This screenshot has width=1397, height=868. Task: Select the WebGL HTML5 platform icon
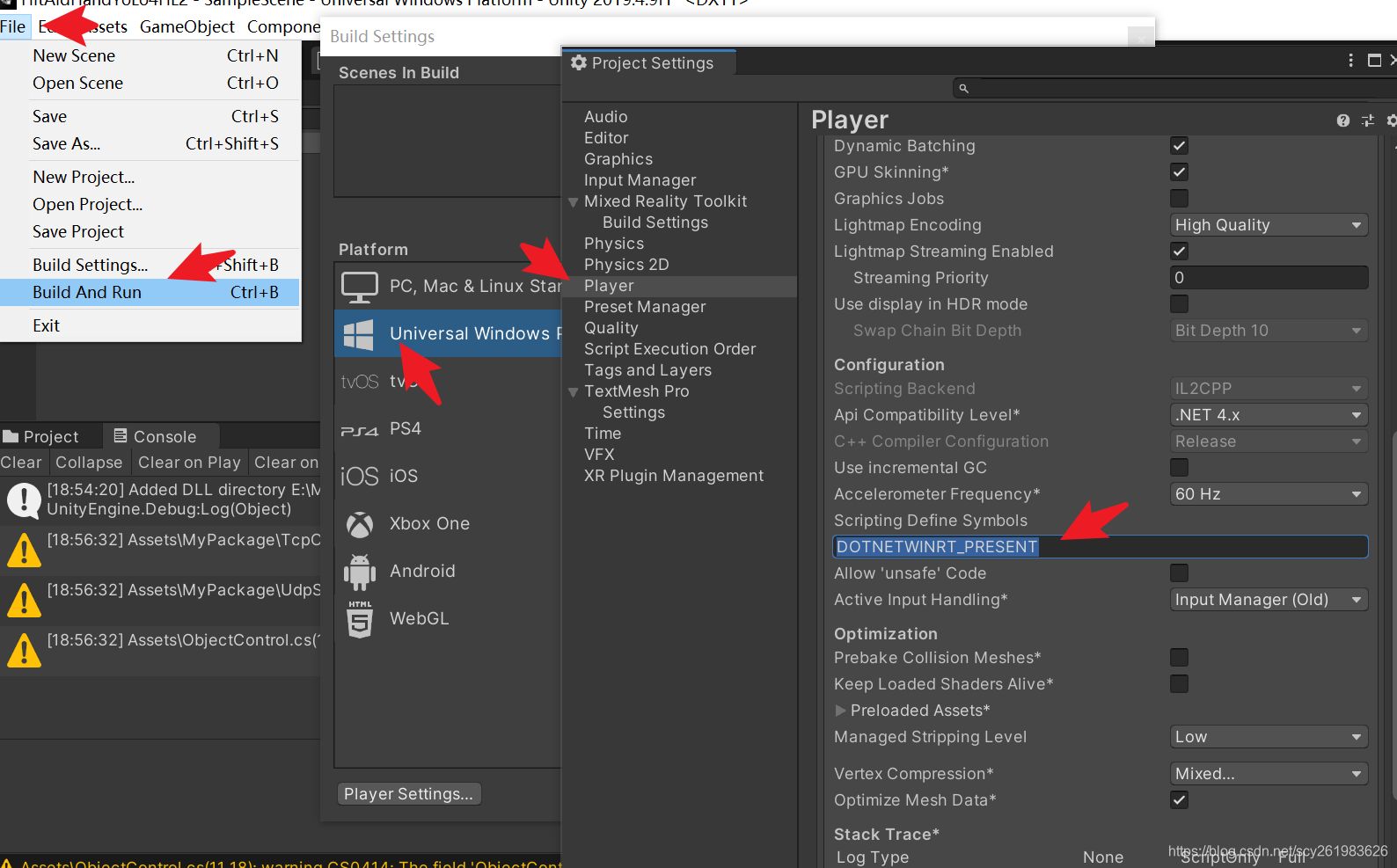tap(359, 619)
